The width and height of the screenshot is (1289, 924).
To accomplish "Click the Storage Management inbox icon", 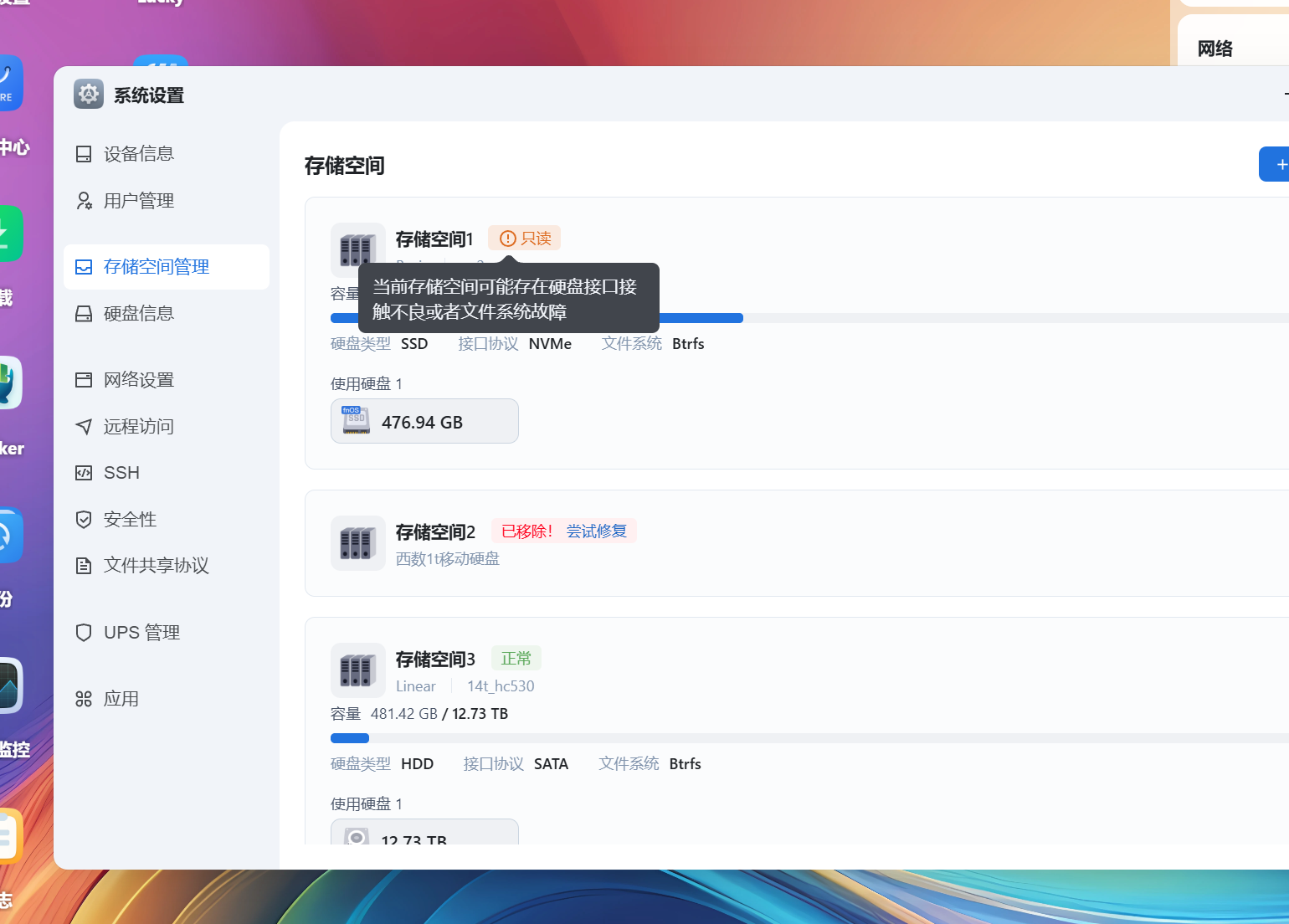I will click(84, 267).
